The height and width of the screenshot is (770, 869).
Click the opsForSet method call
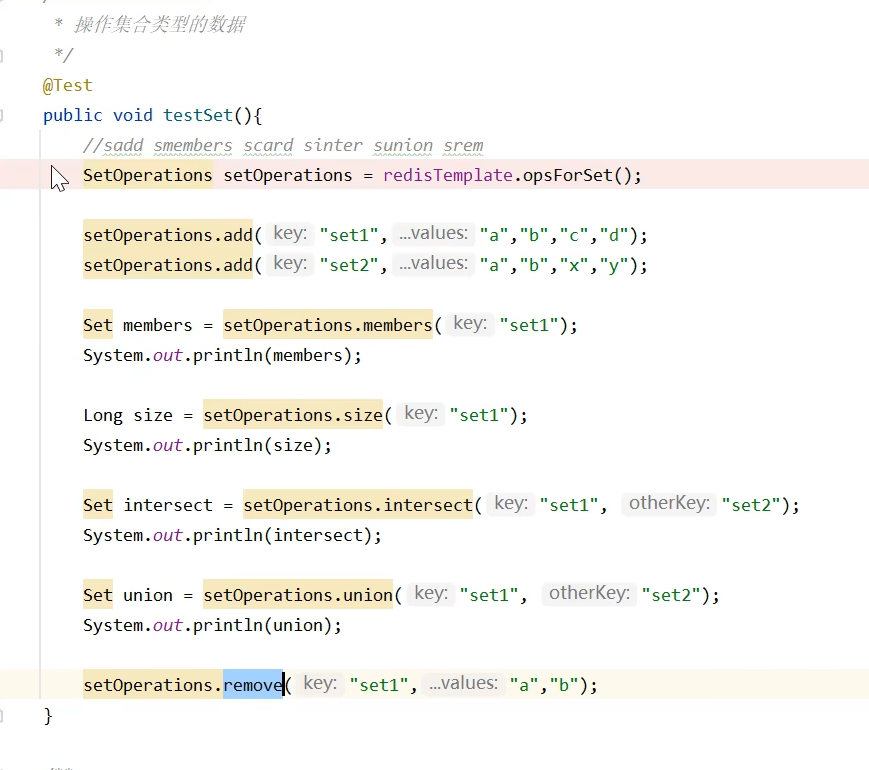coord(566,176)
